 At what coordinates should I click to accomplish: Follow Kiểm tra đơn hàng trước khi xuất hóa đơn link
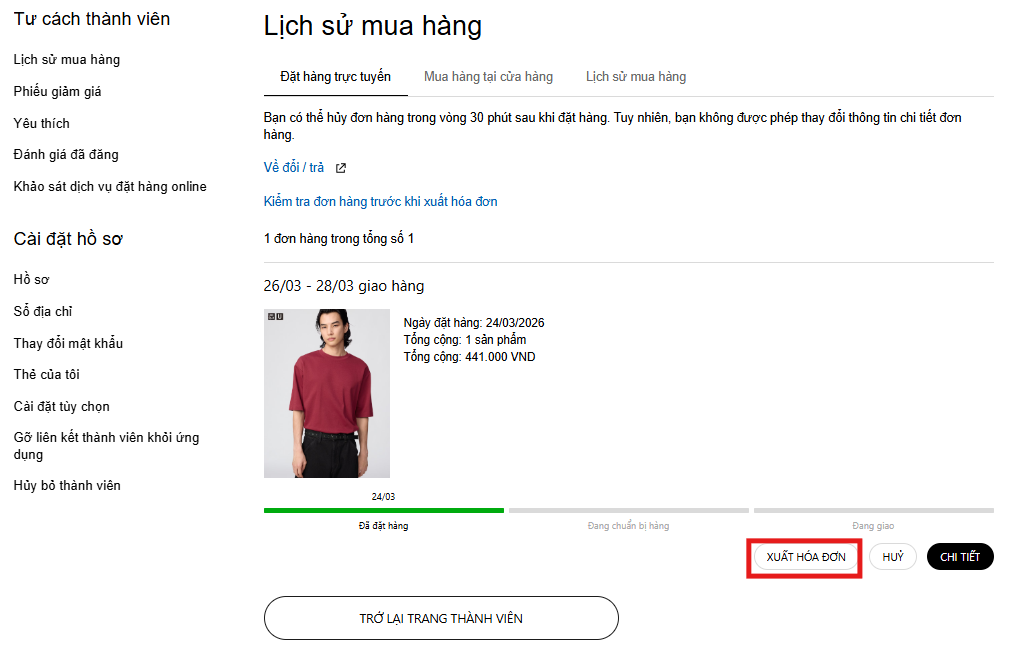(380, 202)
